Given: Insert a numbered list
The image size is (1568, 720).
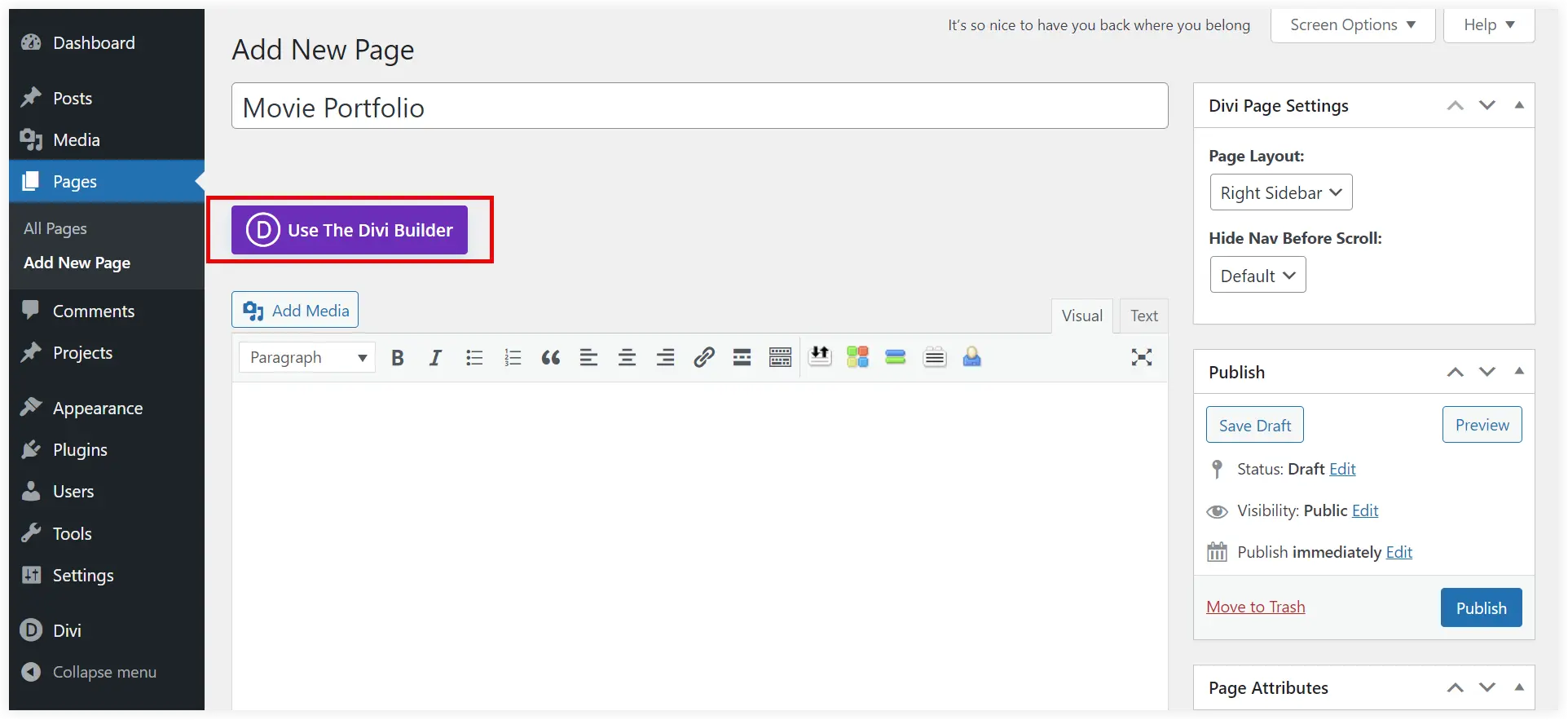Looking at the screenshot, I should [x=513, y=357].
